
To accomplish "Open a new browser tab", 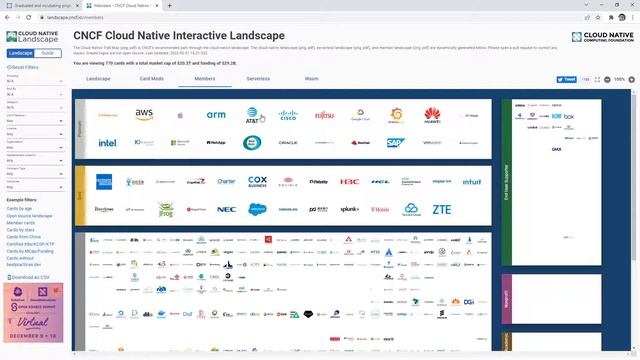I will point(169,6).
